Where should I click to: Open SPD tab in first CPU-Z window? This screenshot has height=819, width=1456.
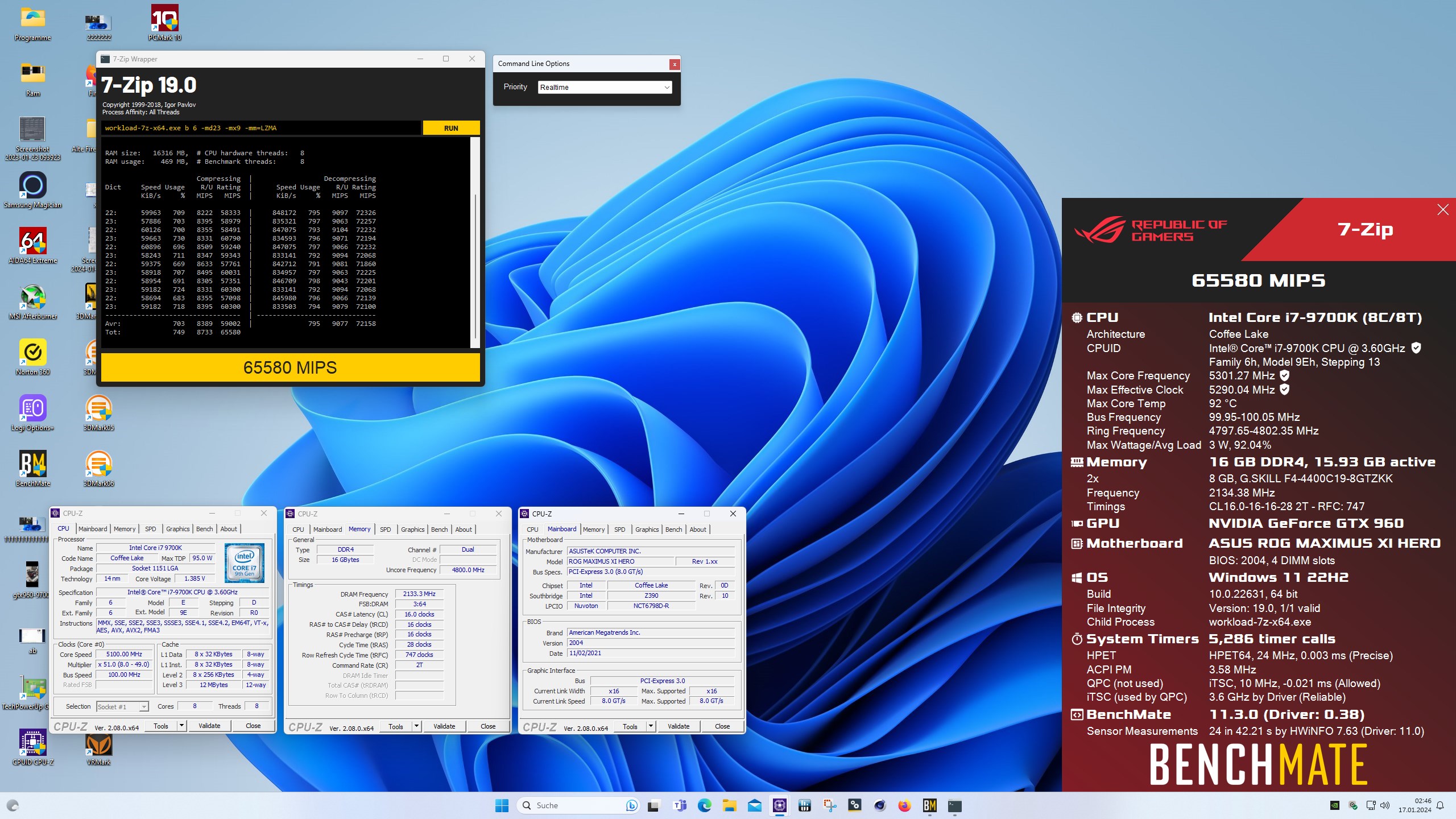tap(151, 529)
